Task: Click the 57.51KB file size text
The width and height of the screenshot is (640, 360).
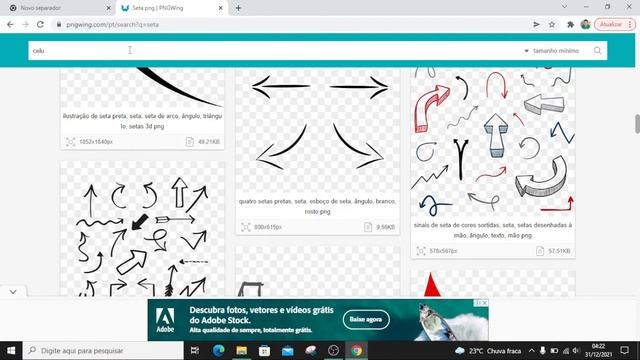Action: [559, 251]
